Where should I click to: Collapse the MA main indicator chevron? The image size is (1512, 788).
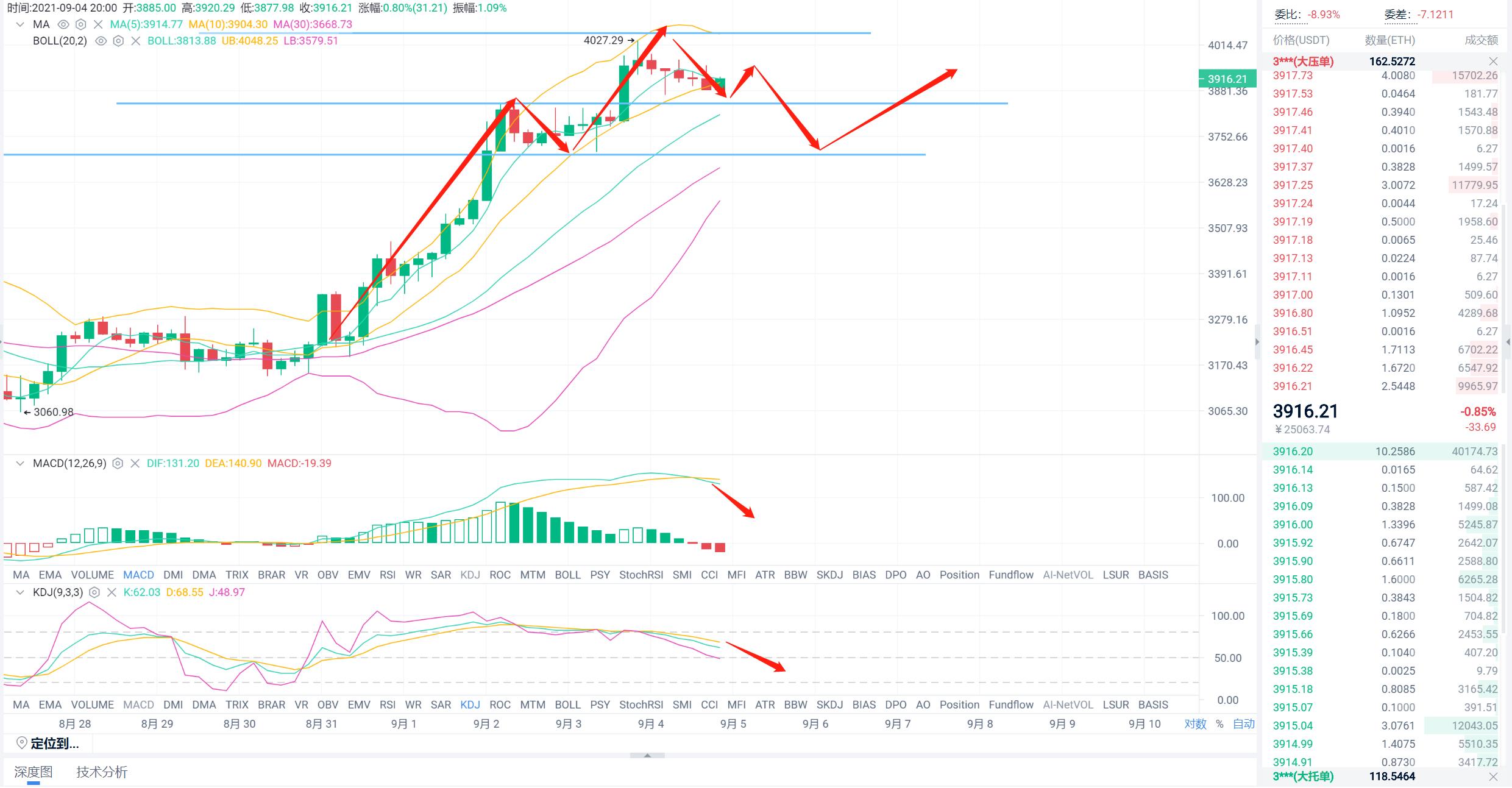click(x=20, y=24)
